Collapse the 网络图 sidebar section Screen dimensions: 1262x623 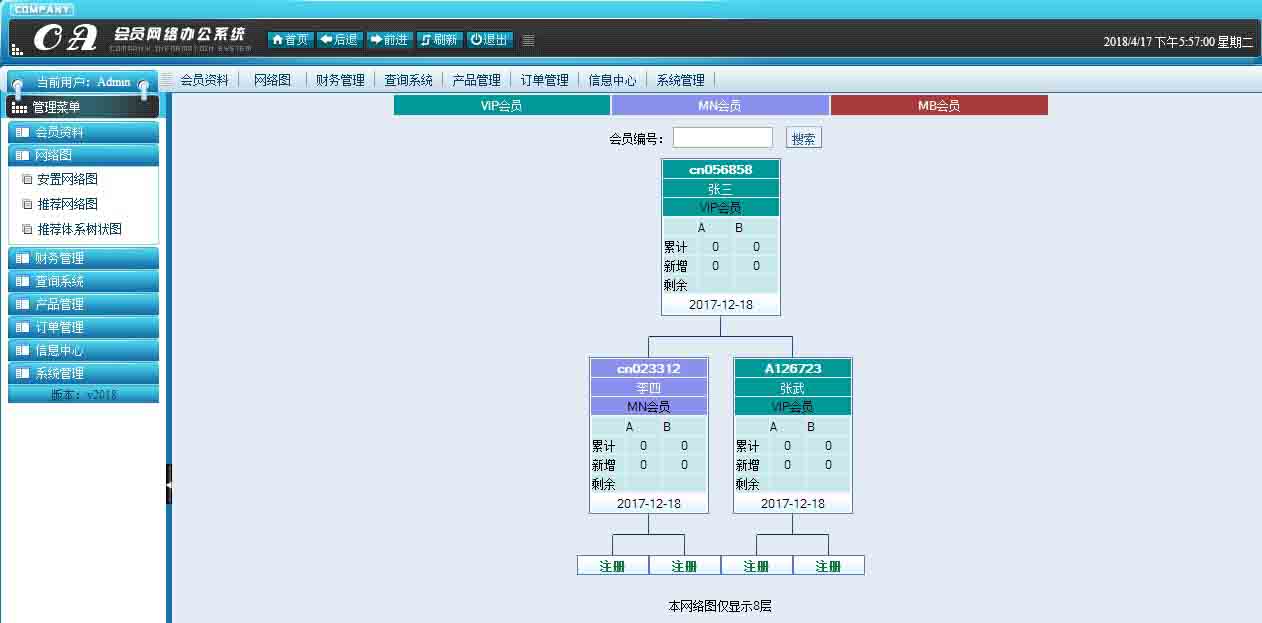click(x=83, y=155)
